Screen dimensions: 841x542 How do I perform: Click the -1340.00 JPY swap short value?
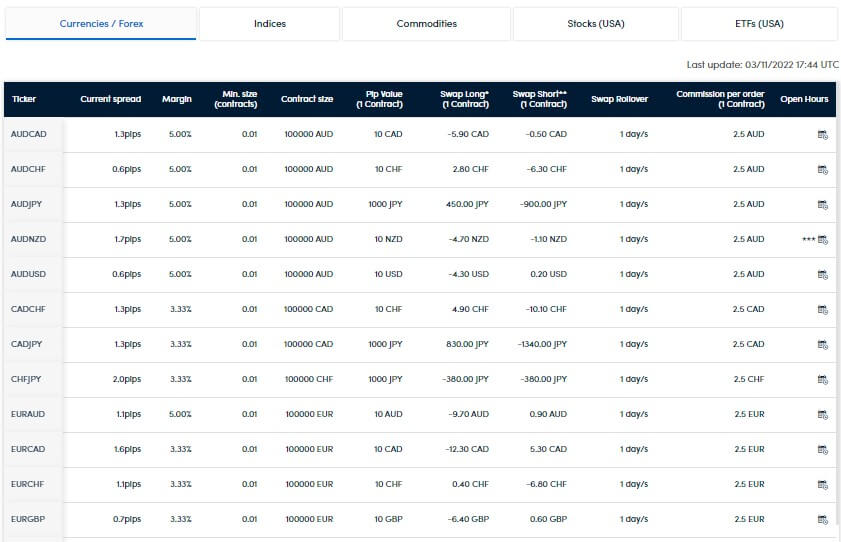[x=542, y=344]
